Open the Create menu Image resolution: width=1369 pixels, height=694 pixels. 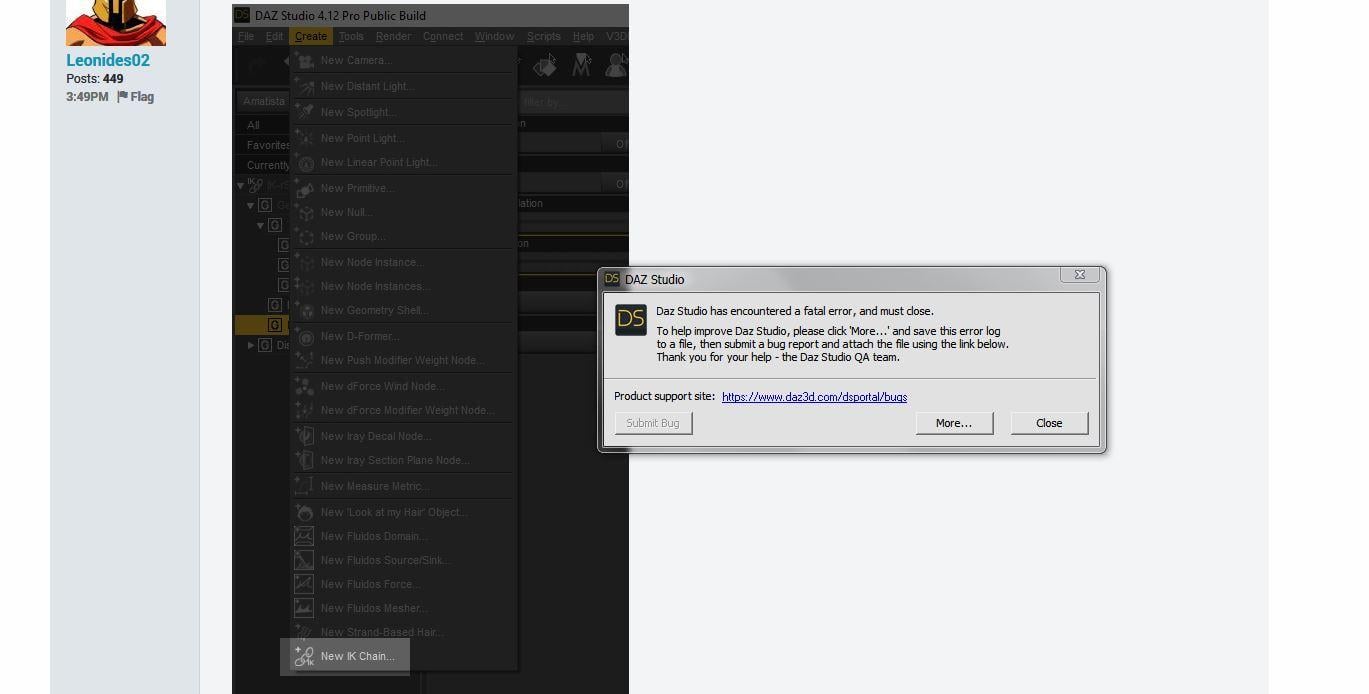[311, 36]
